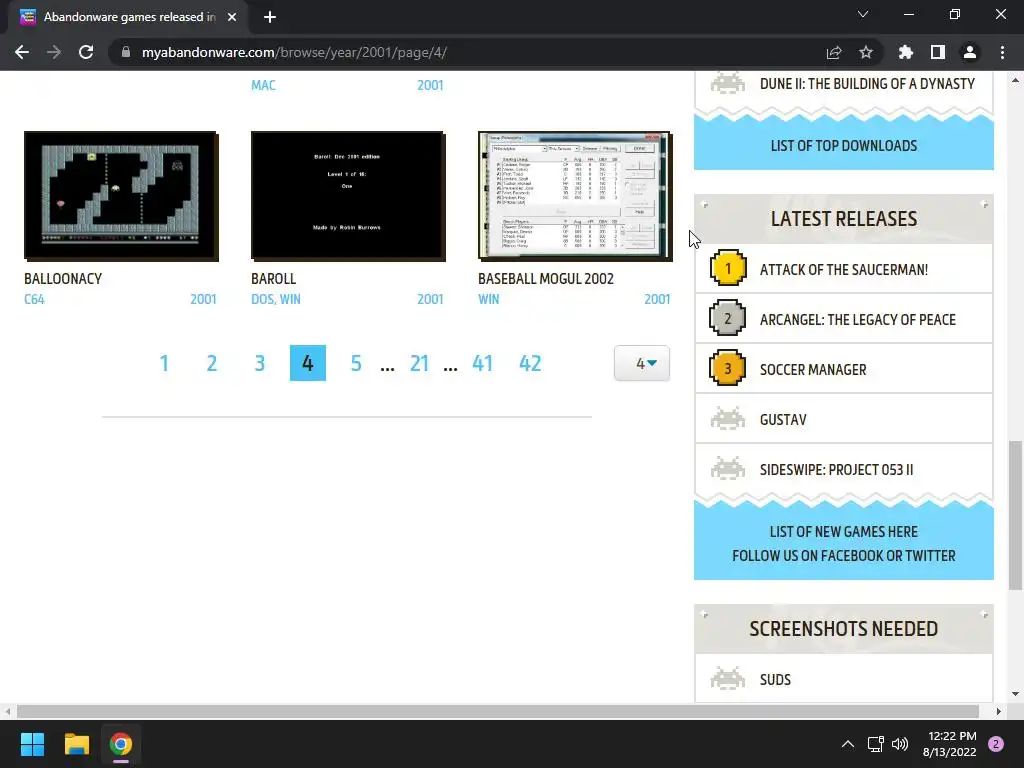Open the Extensions puzzle icon
This screenshot has height=768, width=1024.
(906, 52)
